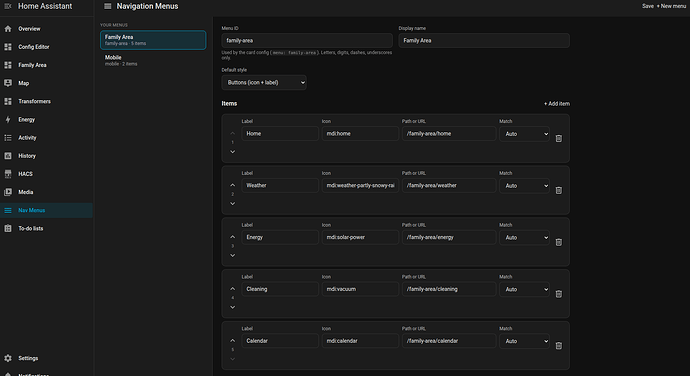This screenshot has height=376, width=690.
Task: Move the Cleaning item up
Action: point(233,289)
